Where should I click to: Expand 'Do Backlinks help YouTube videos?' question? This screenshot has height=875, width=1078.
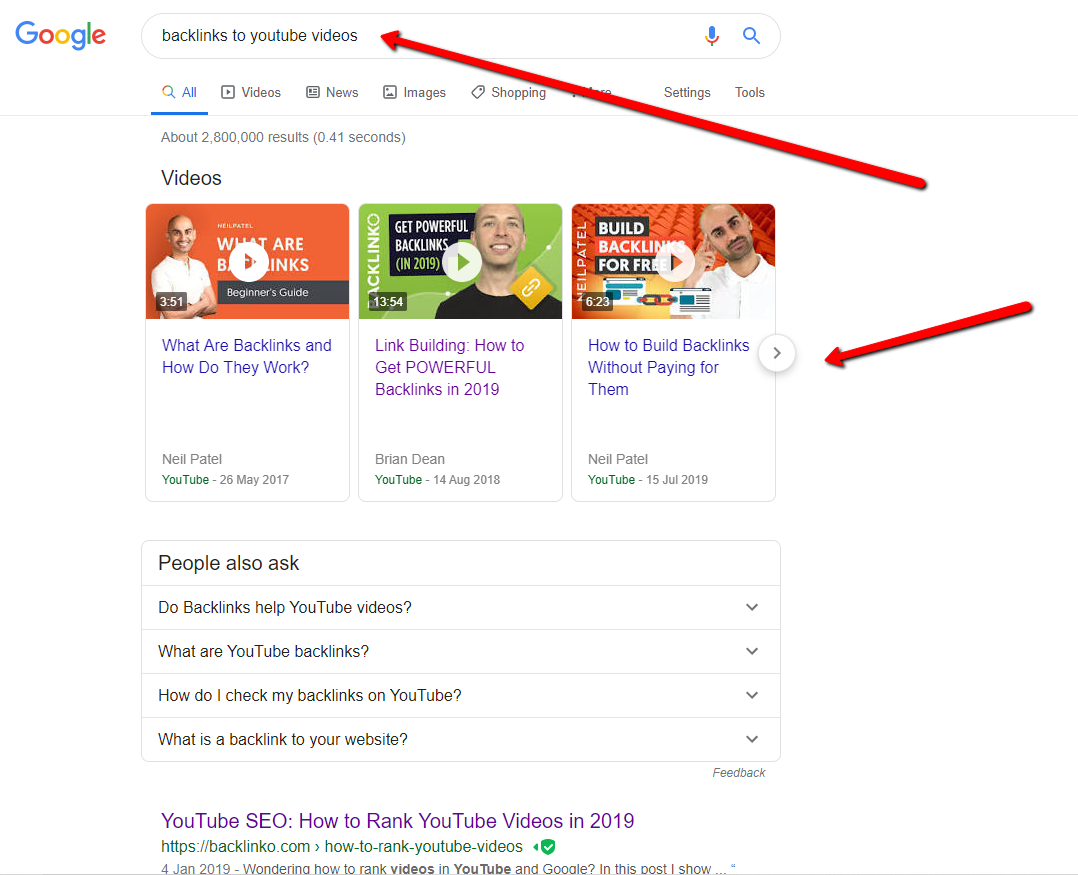(461, 608)
